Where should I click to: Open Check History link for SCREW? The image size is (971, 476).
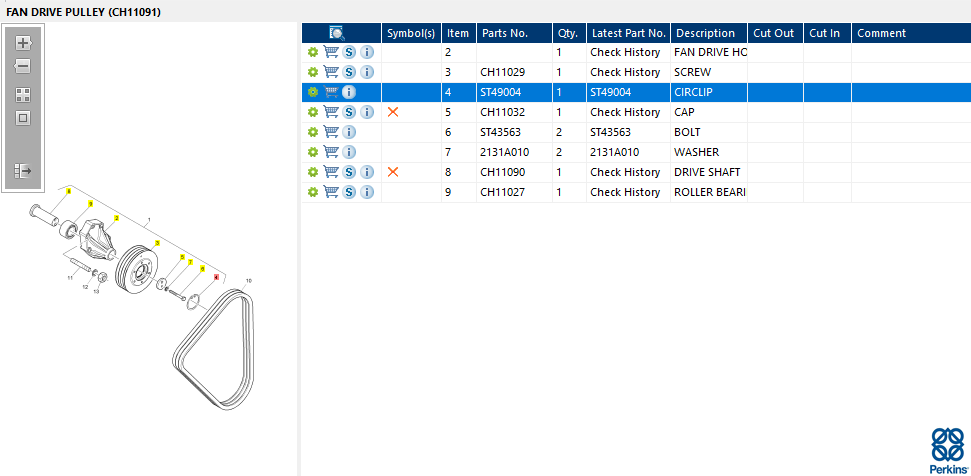tap(625, 72)
